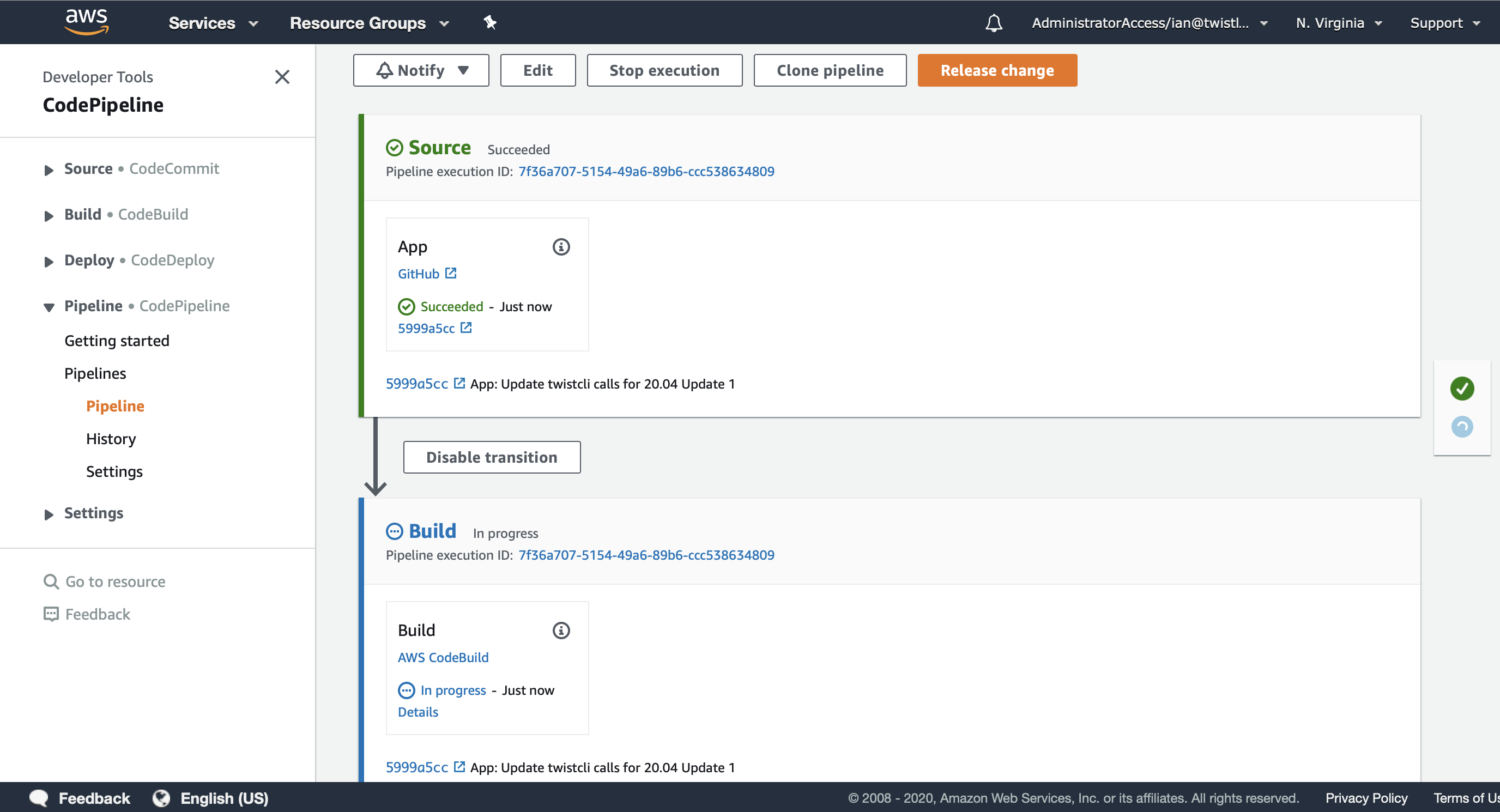Expand the bottom Settings section in sidebar

pos(49,514)
